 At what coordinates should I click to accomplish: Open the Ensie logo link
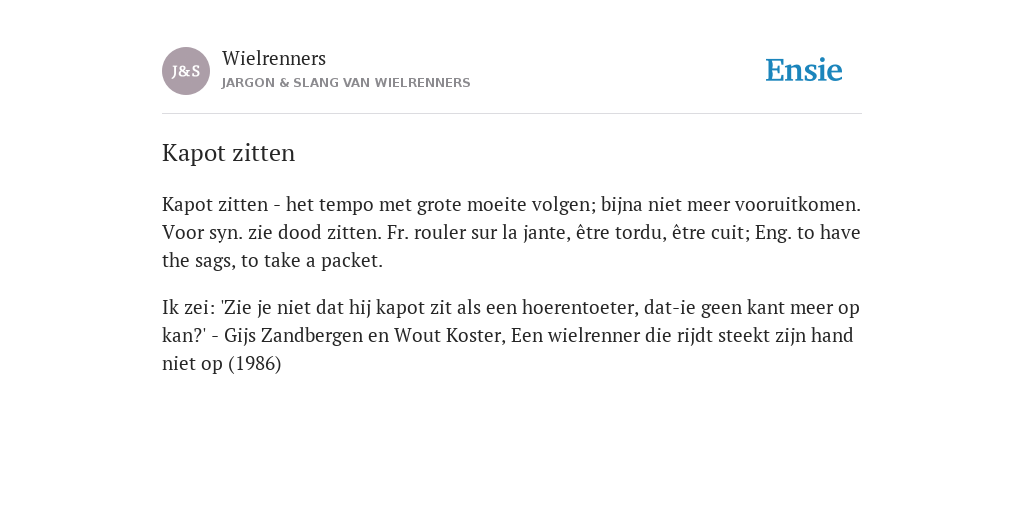[804, 71]
